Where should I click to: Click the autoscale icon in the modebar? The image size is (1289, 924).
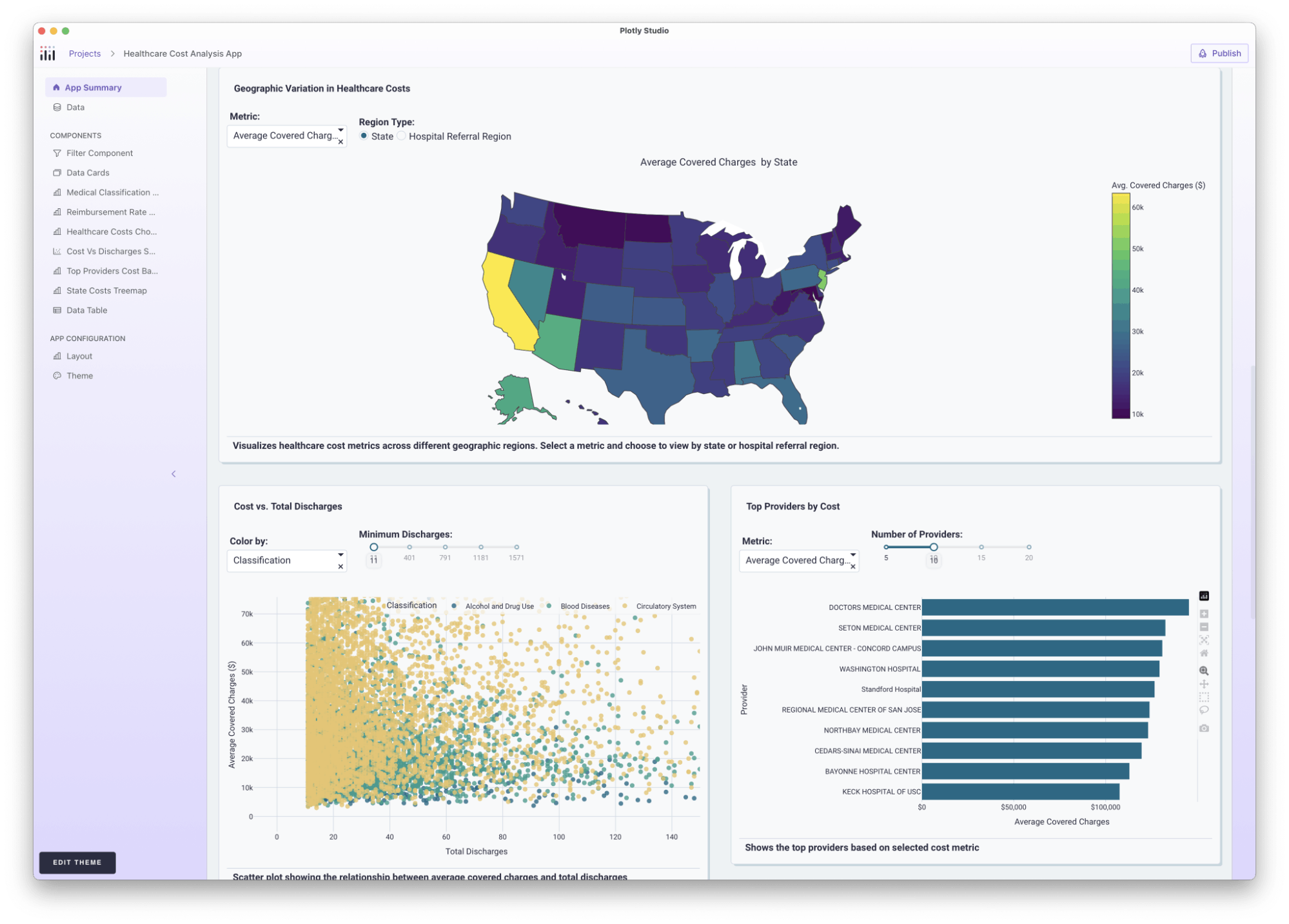click(x=1203, y=640)
